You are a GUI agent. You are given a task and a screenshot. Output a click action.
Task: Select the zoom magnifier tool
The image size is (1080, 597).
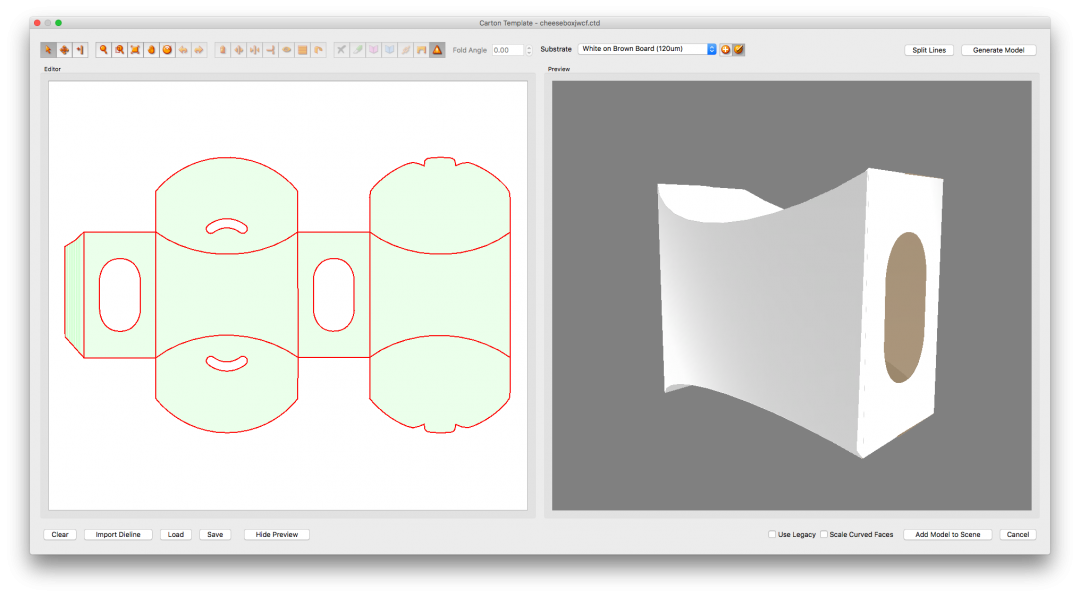point(102,49)
